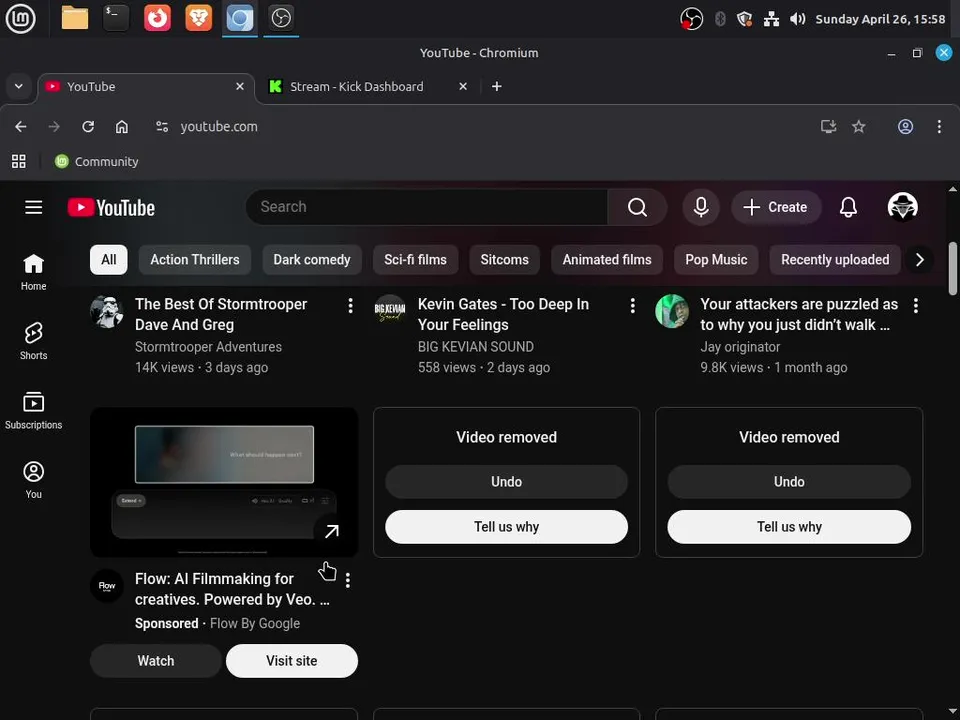The width and height of the screenshot is (960, 720).
Task: Switch to the Chromium panel window
Action: coord(239,18)
